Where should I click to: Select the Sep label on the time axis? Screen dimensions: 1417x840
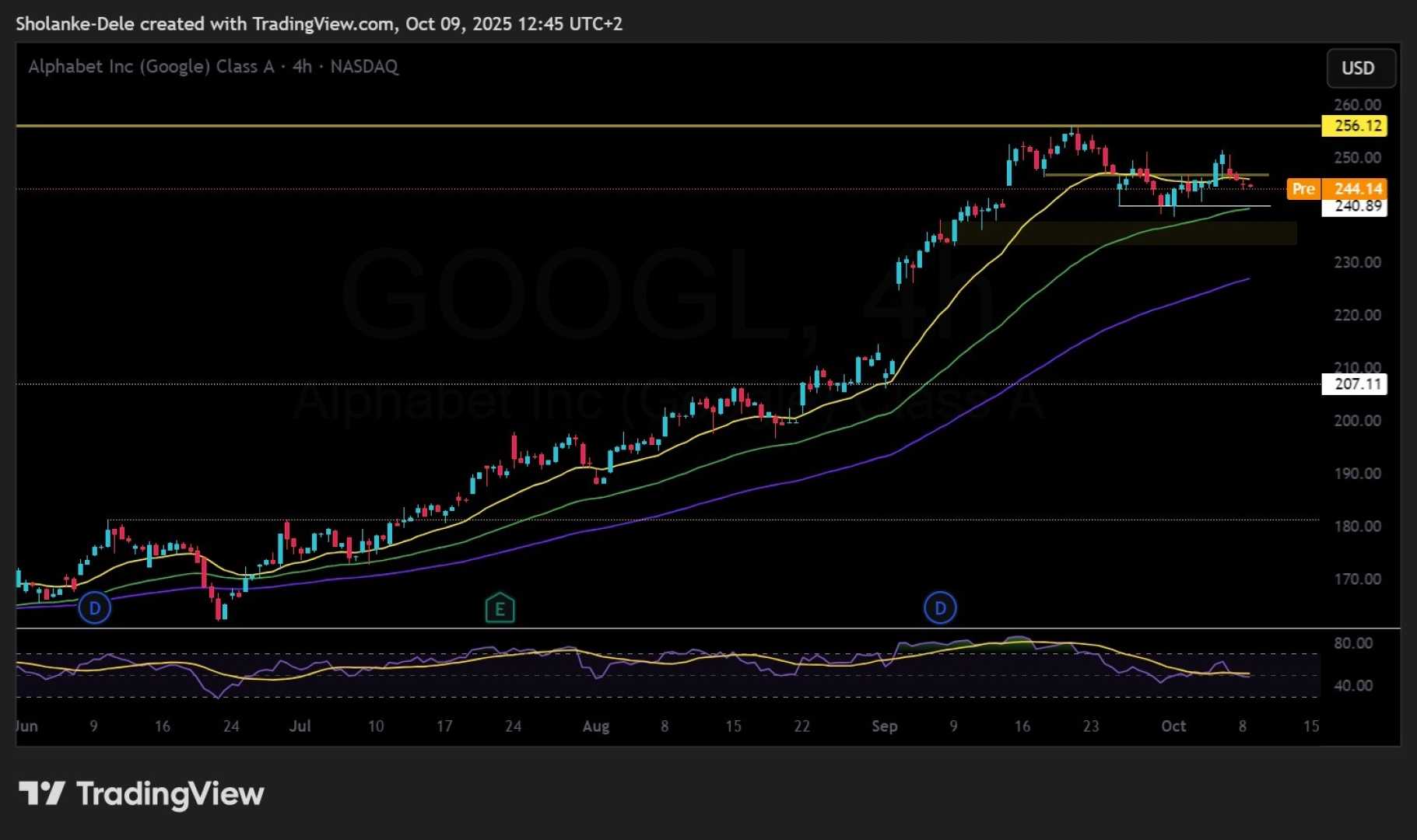(x=885, y=726)
